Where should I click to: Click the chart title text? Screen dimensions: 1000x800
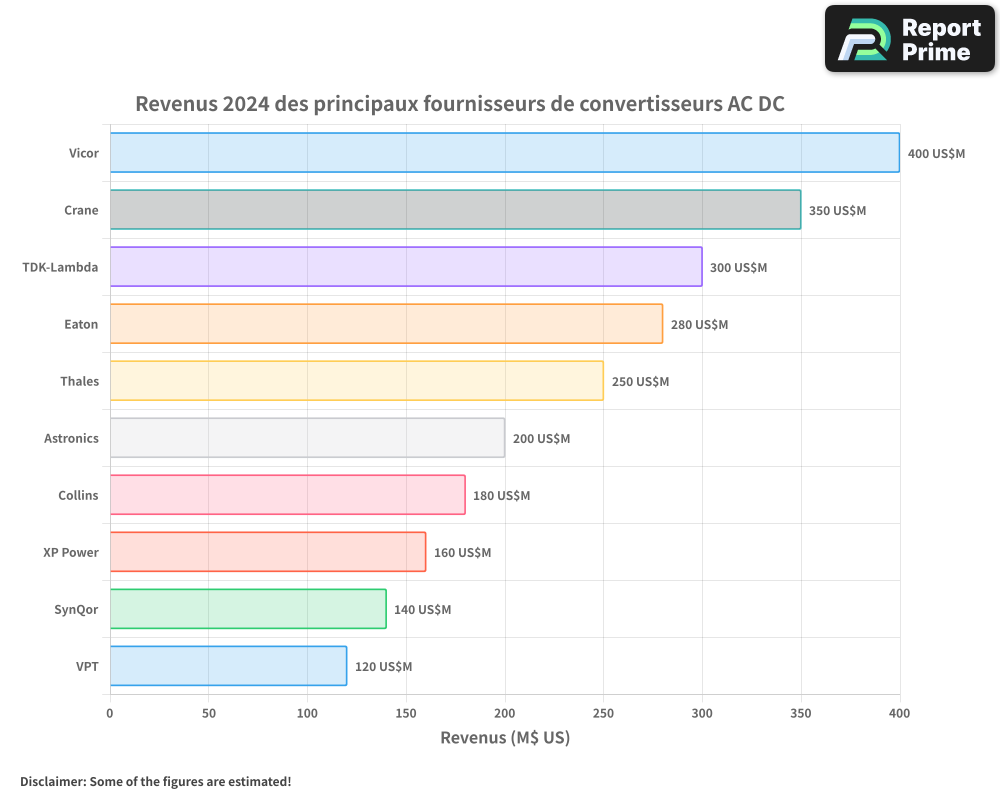460,104
